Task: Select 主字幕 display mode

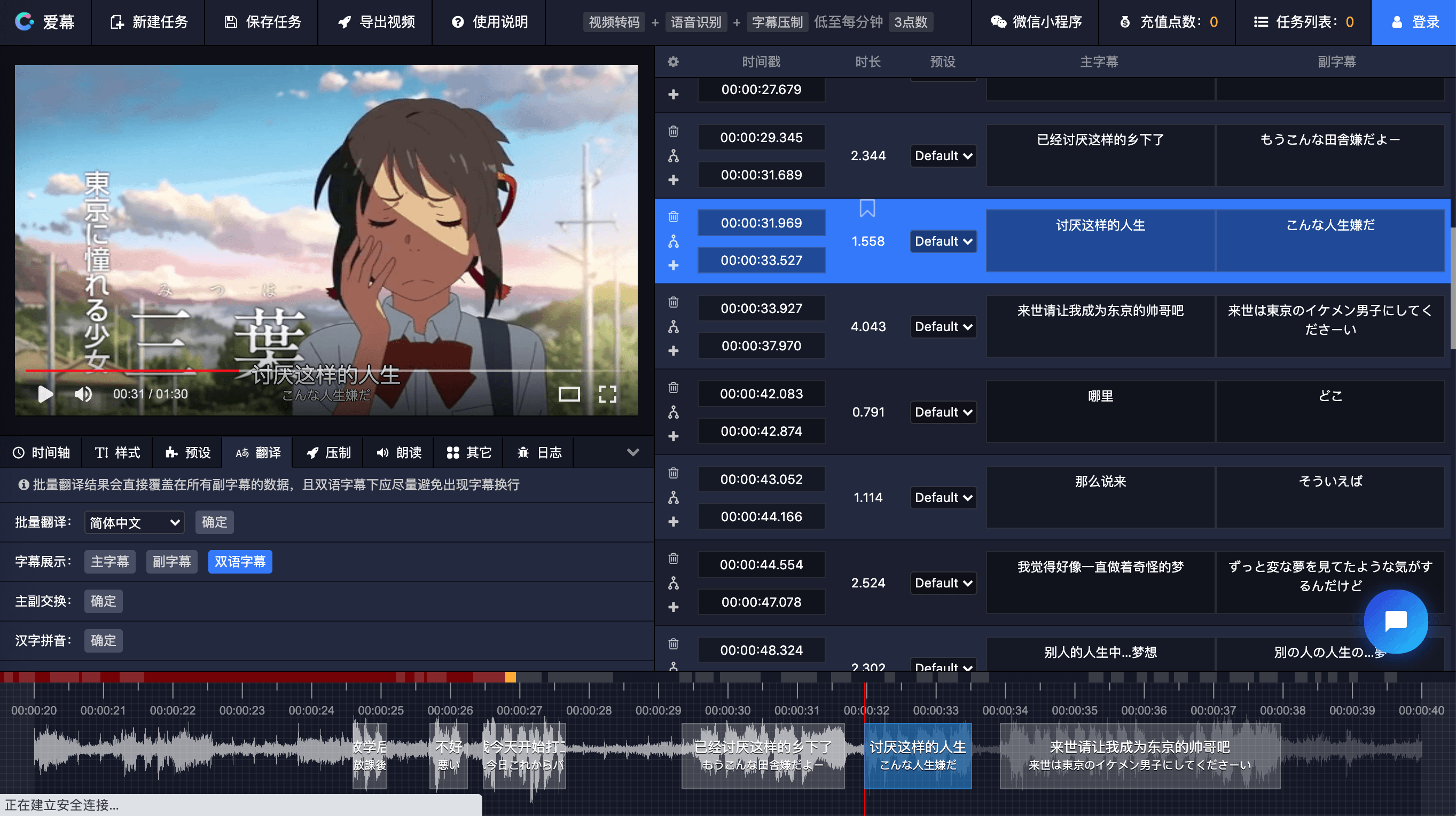Action: point(109,562)
